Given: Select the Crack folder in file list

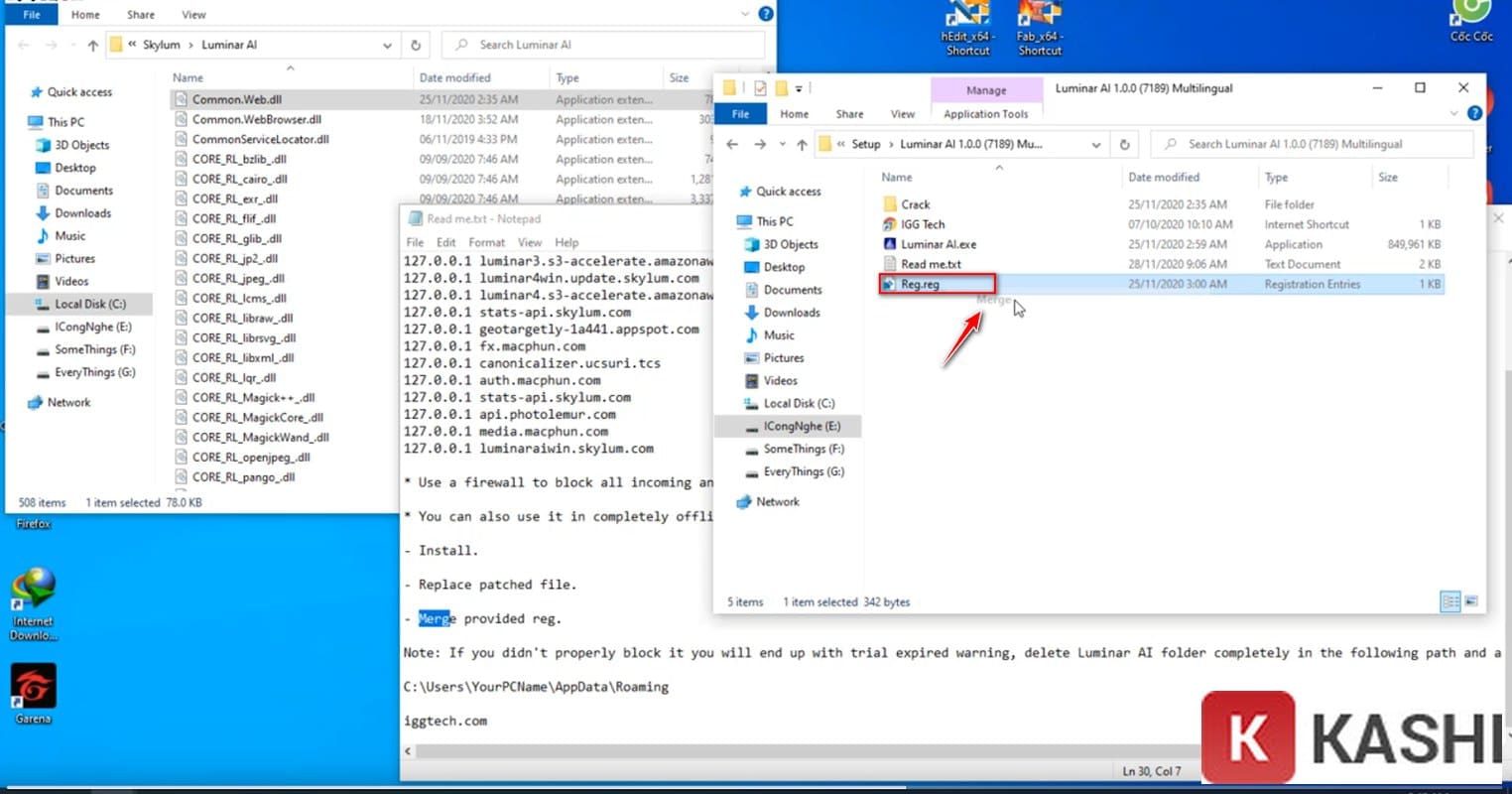Looking at the screenshot, I should point(915,204).
